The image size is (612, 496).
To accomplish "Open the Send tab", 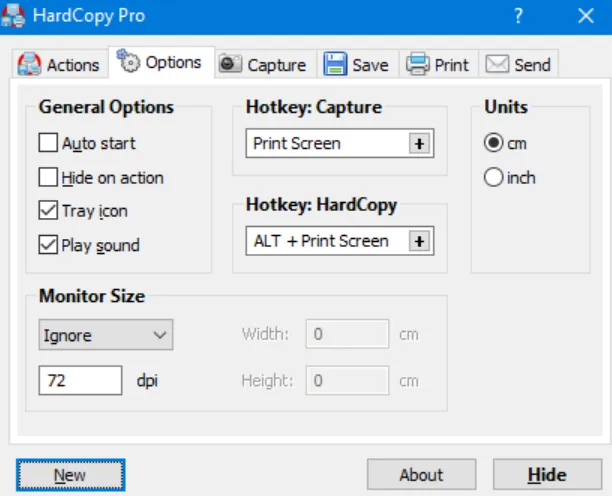I will click(x=519, y=64).
